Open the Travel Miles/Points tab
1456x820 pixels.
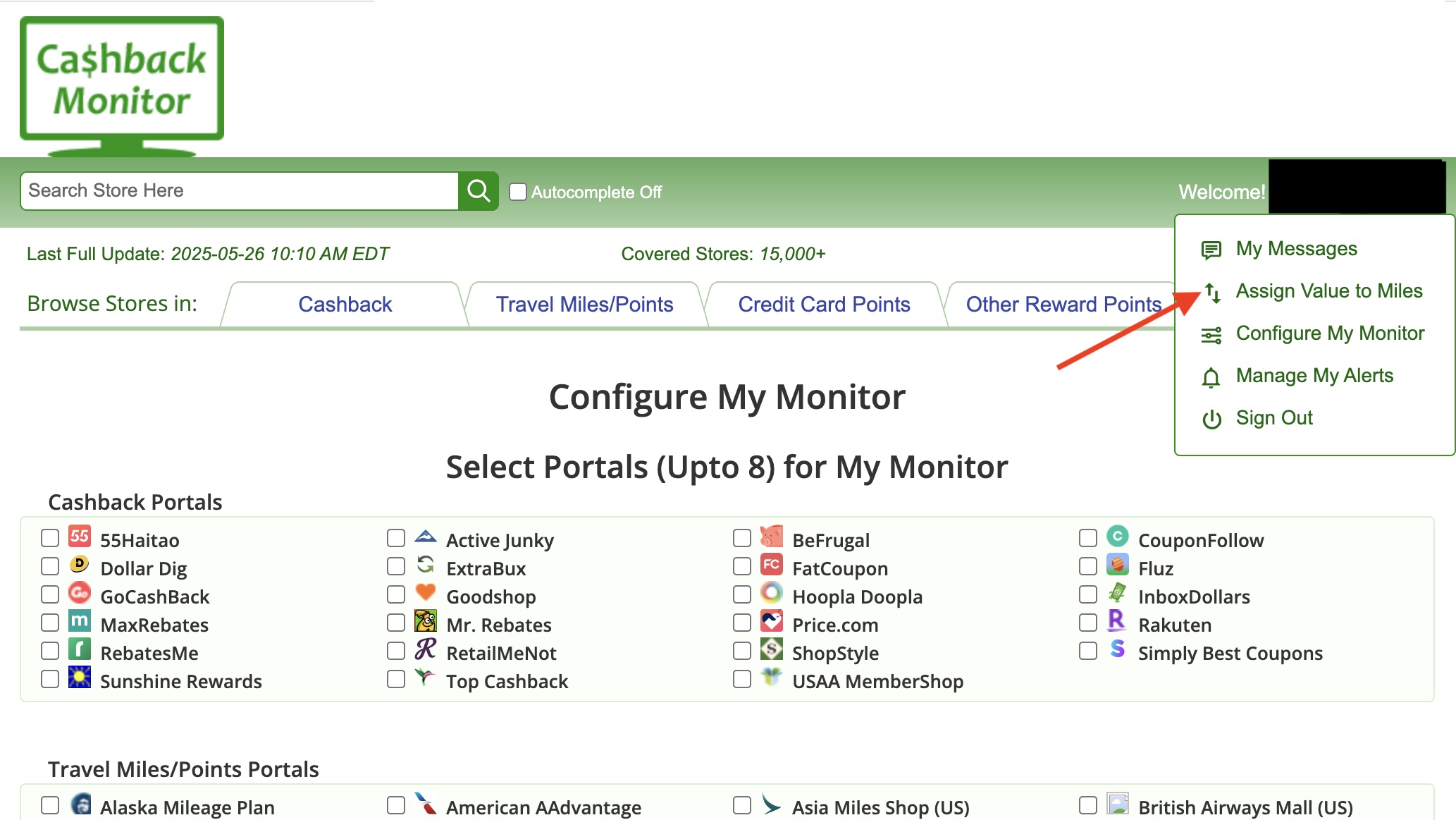pyautogui.click(x=584, y=305)
